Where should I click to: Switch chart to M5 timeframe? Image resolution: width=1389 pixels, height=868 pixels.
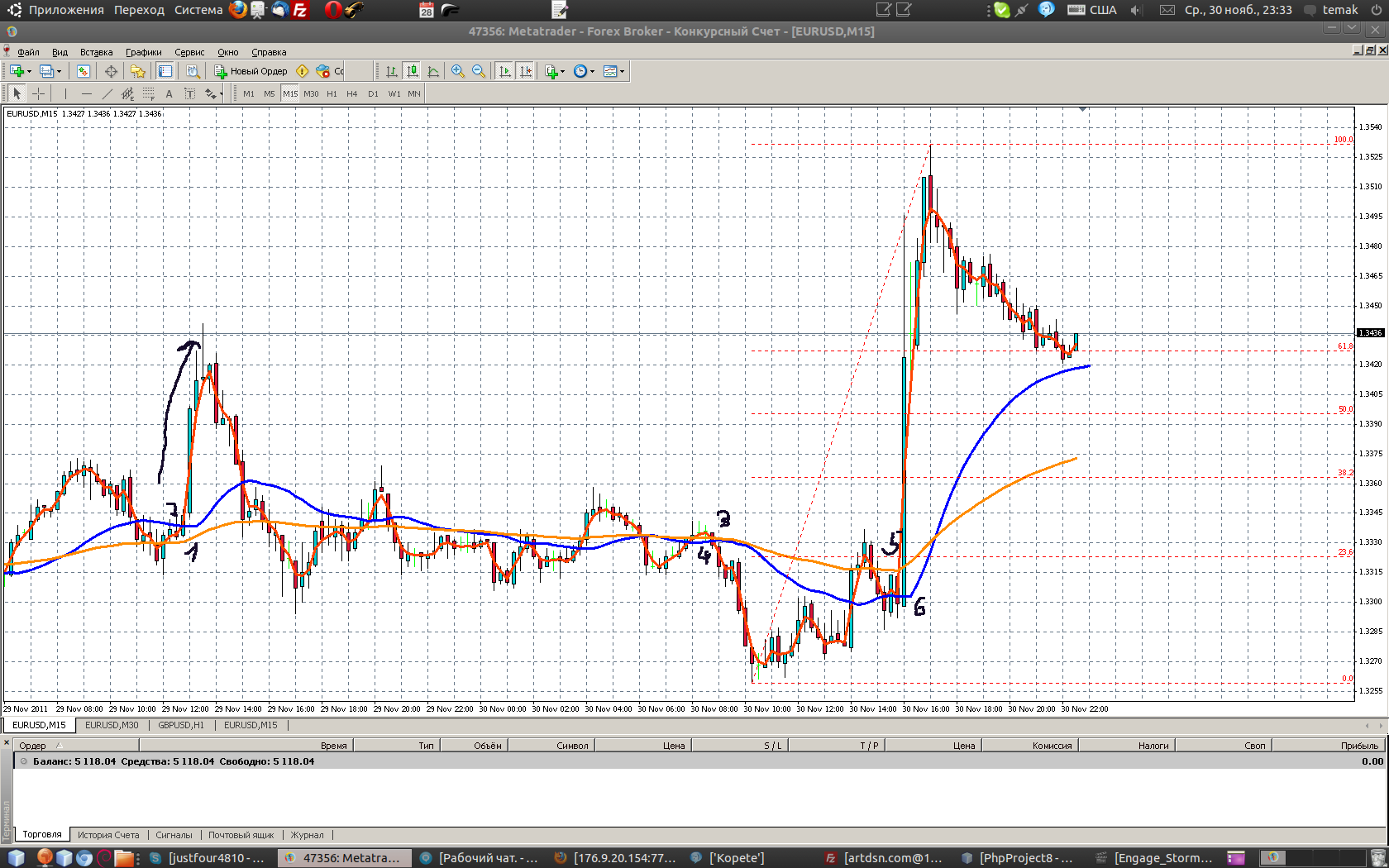pyautogui.click(x=270, y=93)
